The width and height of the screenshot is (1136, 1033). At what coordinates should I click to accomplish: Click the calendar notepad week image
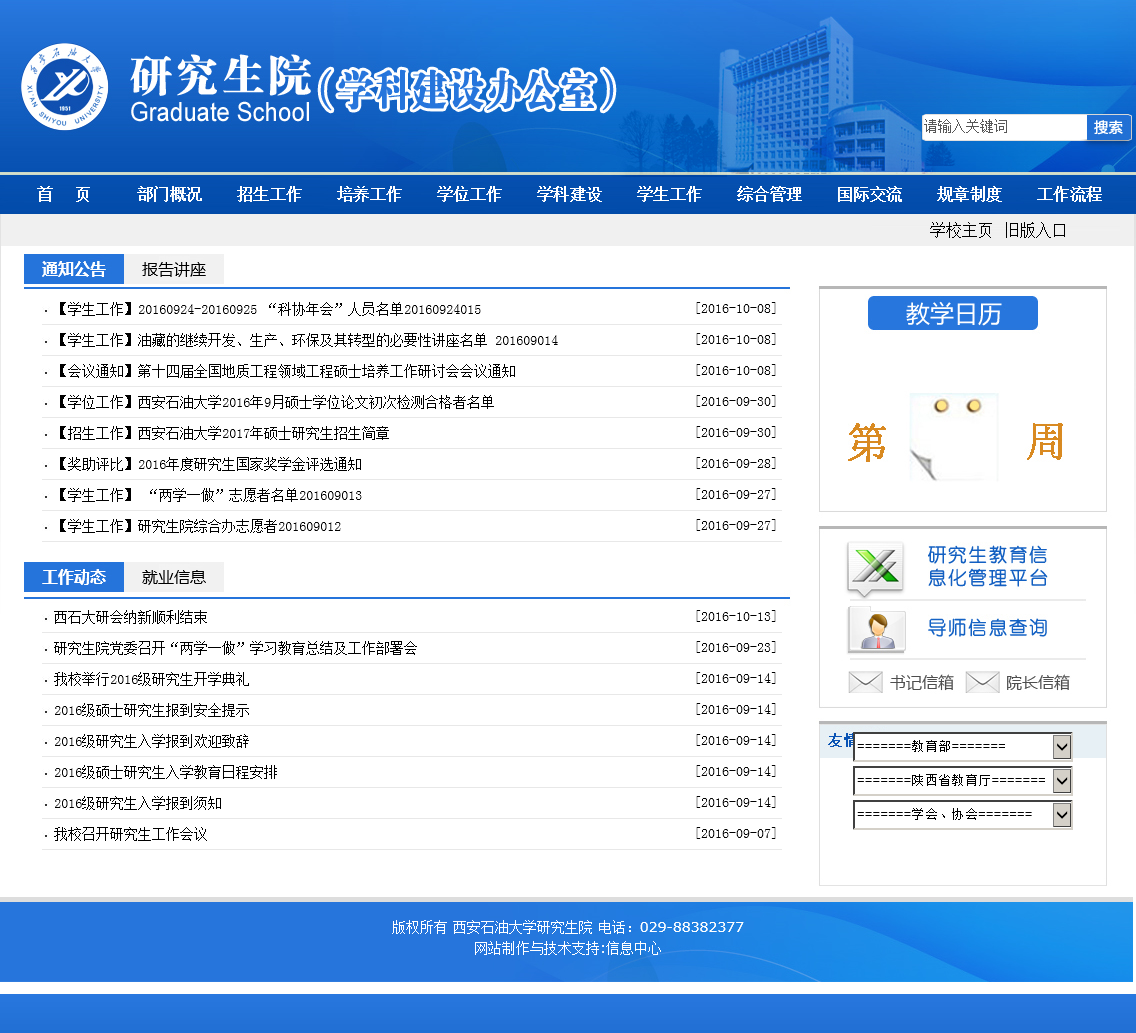(953, 438)
